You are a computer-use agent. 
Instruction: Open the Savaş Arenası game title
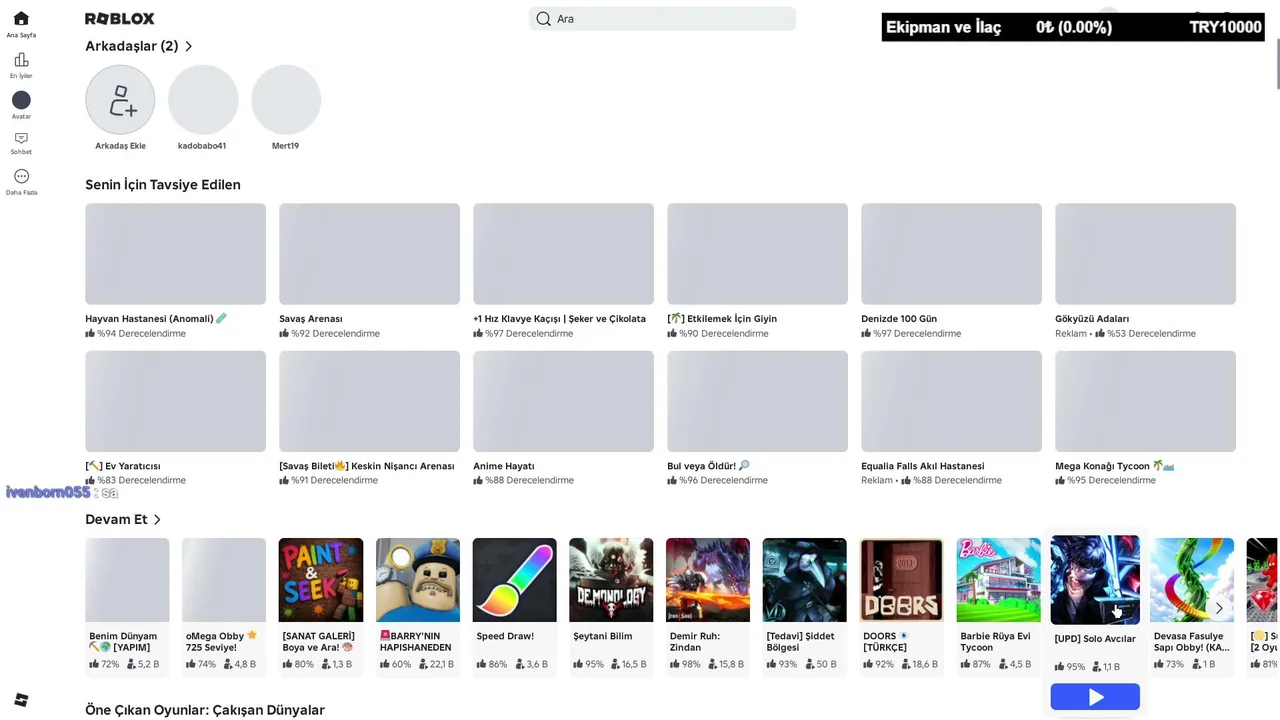pyautogui.click(x=311, y=319)
